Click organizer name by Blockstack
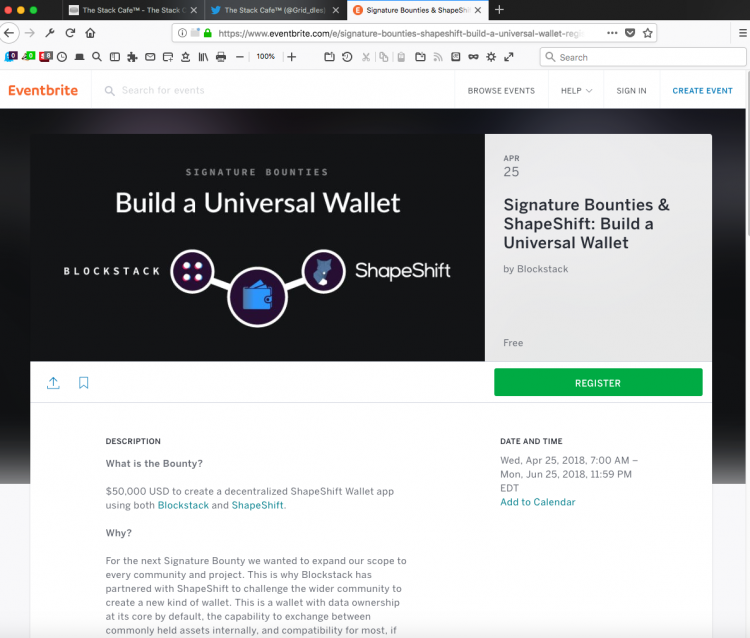 pos(535,269)
